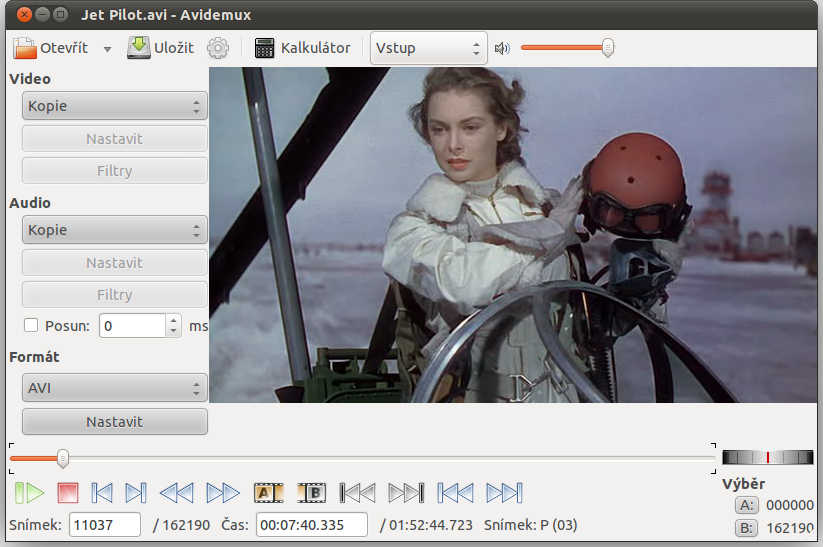Screen dimensions: 823x547
Task: Open the Video codec Kopie dropdown
Action: click(x=114, y=106)
